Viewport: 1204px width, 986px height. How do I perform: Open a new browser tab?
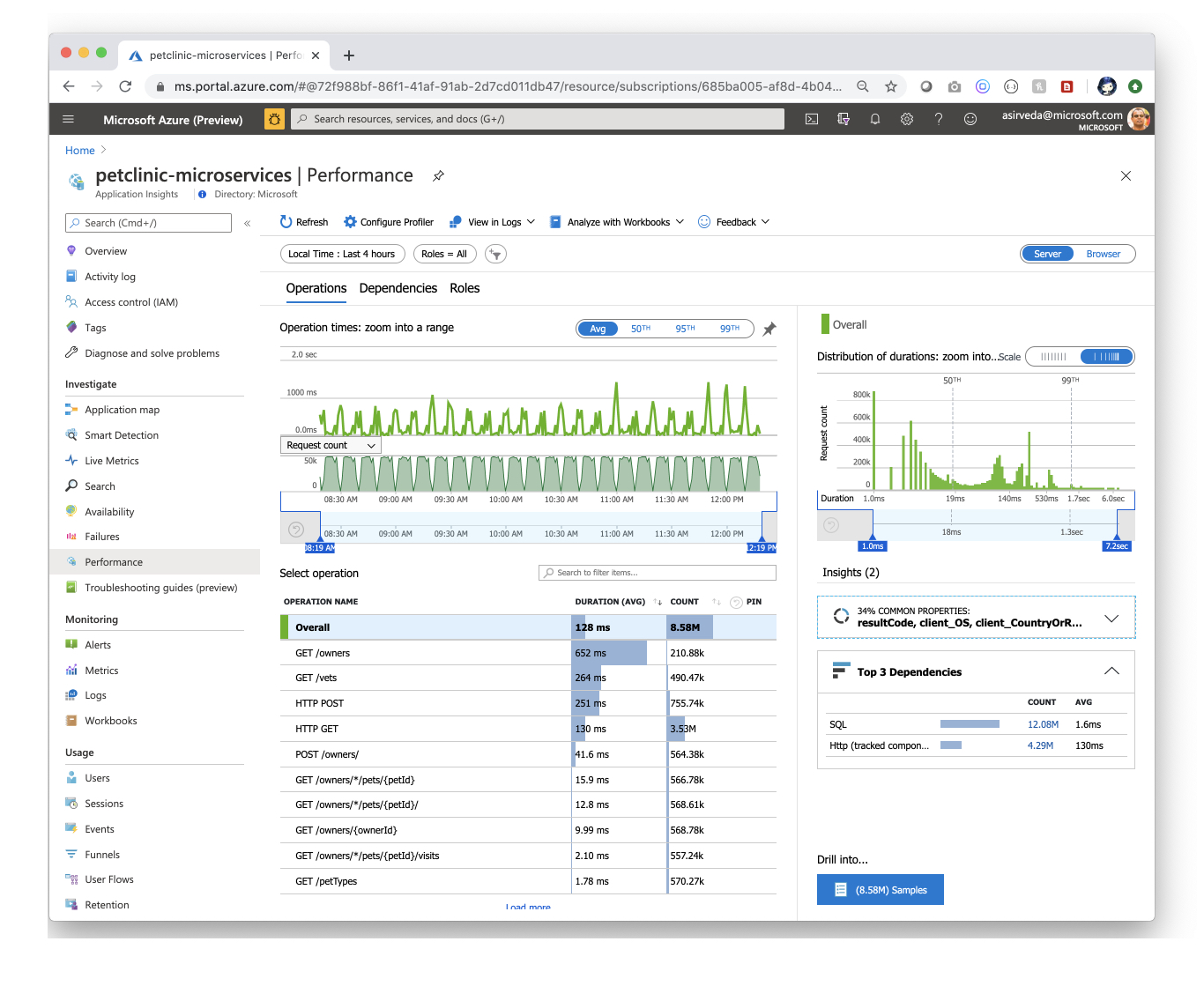349,56
